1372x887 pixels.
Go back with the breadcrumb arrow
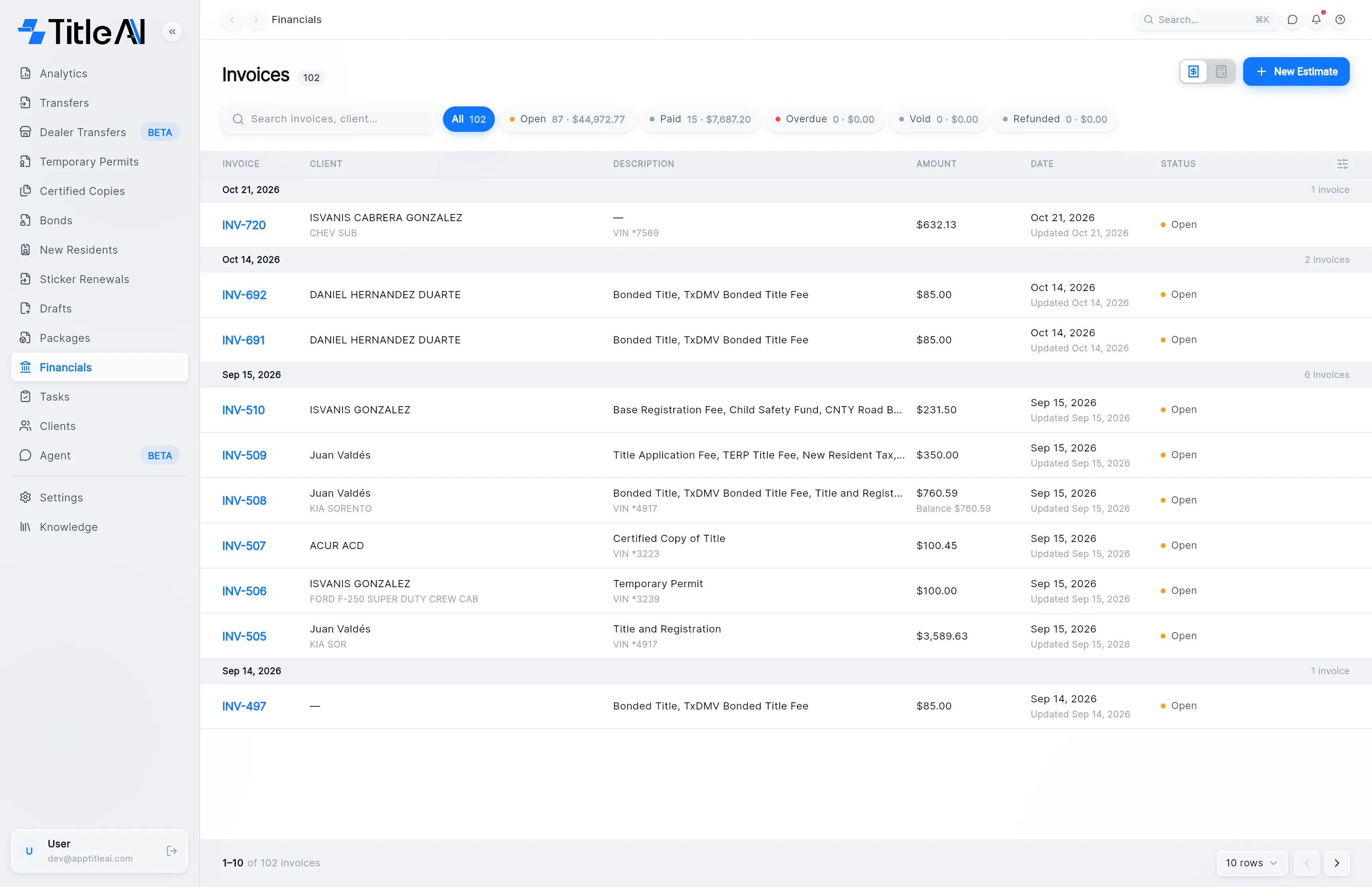(x=232, y=19)
